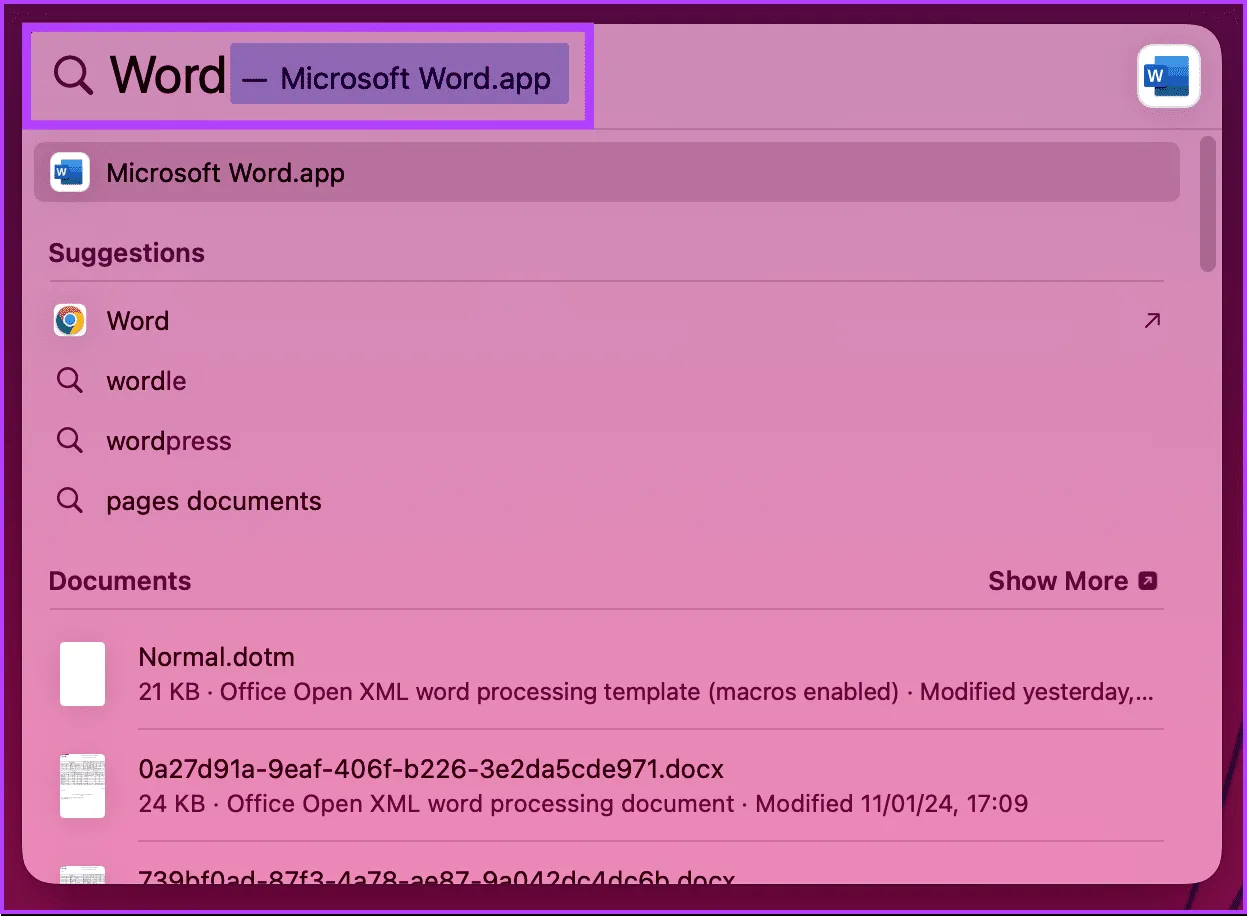Click the magnifying glass icon in search bar

pos(73,76)
